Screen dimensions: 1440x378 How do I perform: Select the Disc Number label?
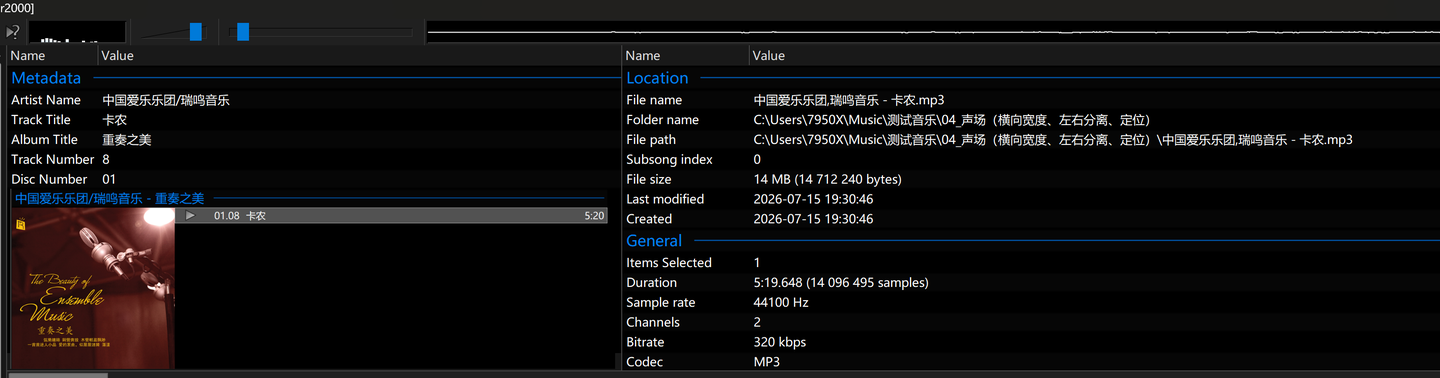pyautogui.click(x=49, y=179)
